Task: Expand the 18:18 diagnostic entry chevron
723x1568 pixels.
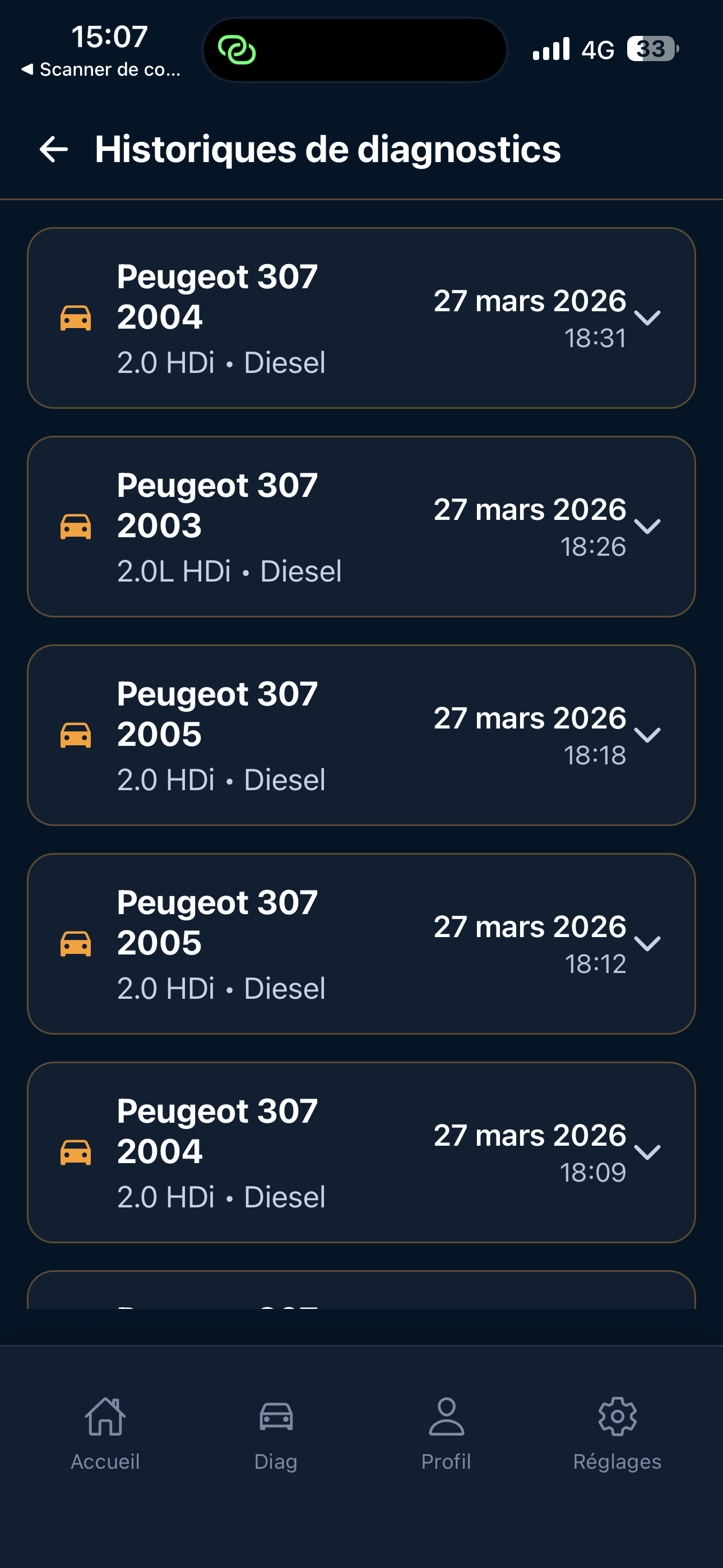Action: pyautogui.click(x=647, y=735)
